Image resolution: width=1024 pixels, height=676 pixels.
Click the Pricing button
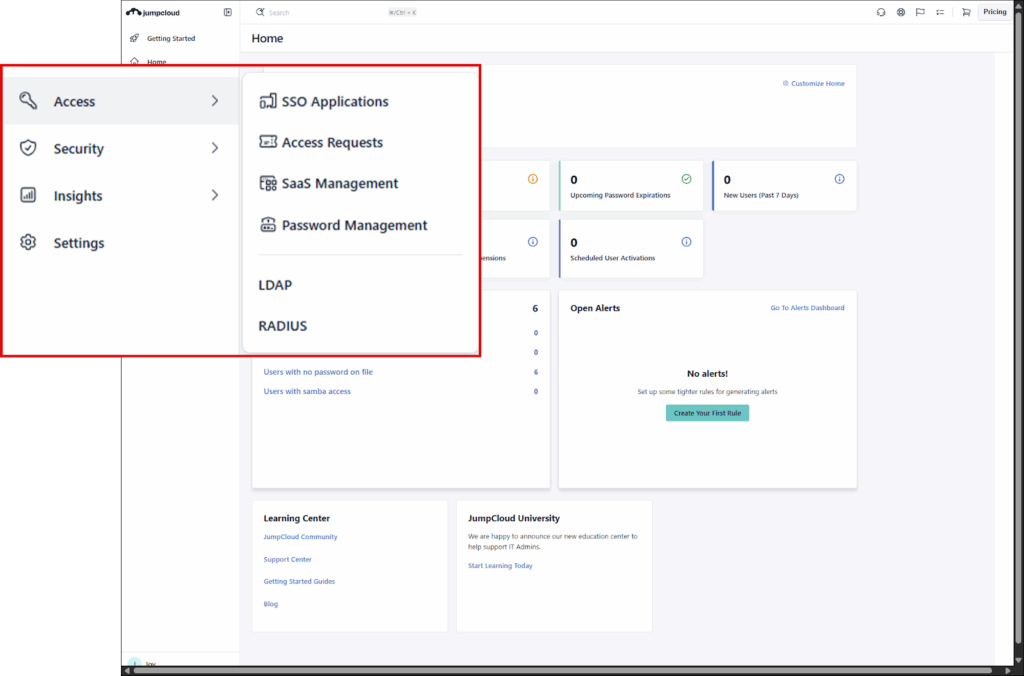coord(994,12)
